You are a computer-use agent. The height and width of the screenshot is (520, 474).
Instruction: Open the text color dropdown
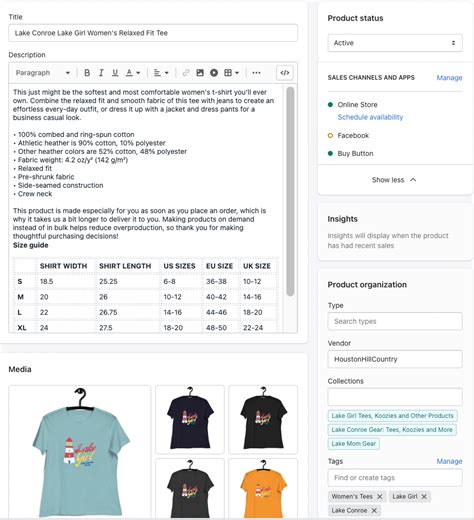[x=133, y=73]
